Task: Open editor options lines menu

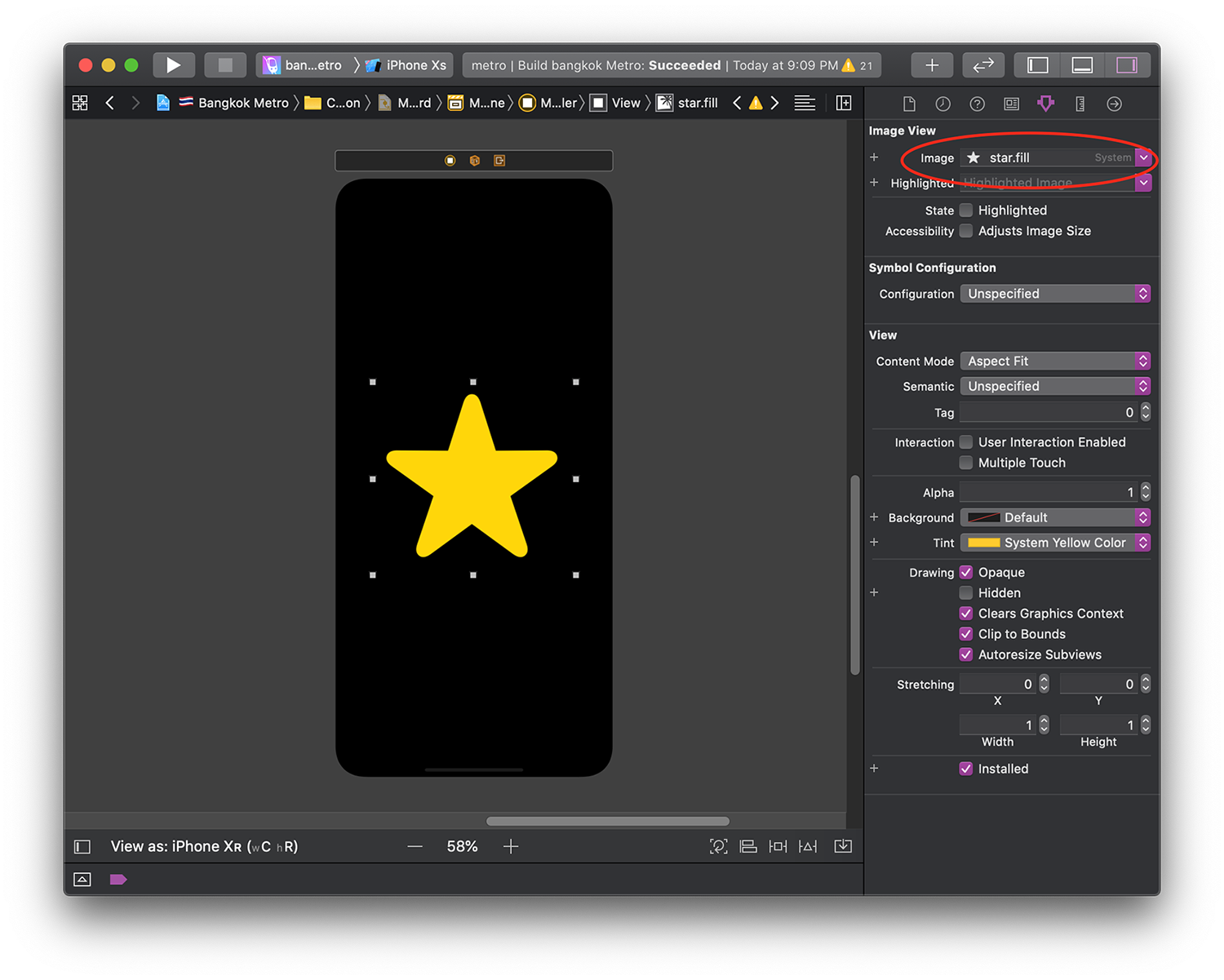Action: pyautogui.click(x=805, y=103)
